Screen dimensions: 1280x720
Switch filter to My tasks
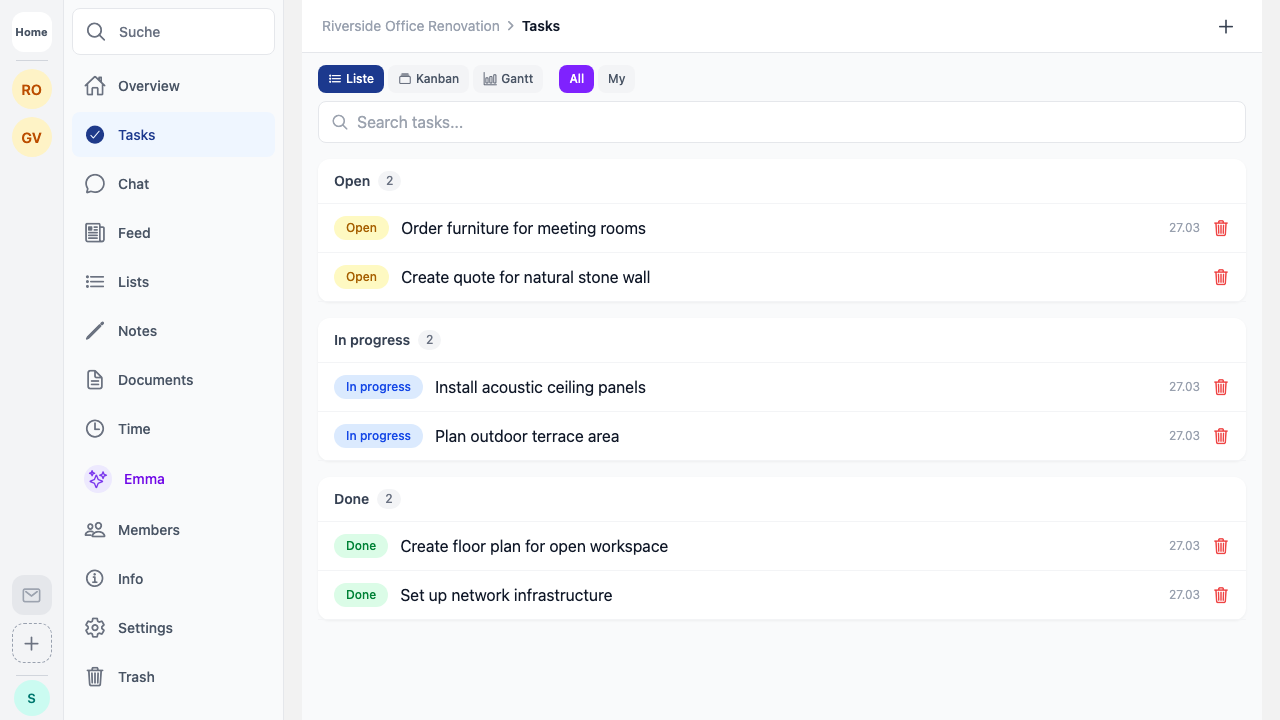pyautogui.click(x=616, y=79)
